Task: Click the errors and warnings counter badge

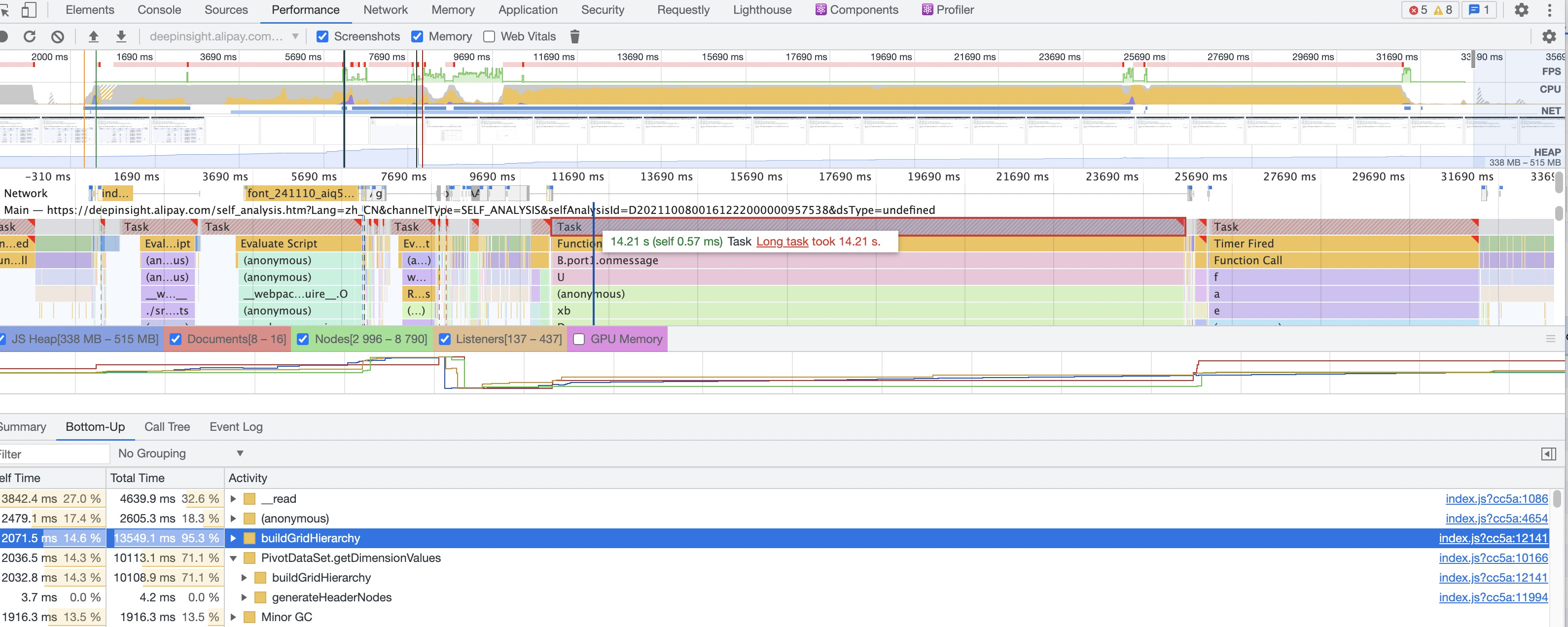Action: (1430, 10)
